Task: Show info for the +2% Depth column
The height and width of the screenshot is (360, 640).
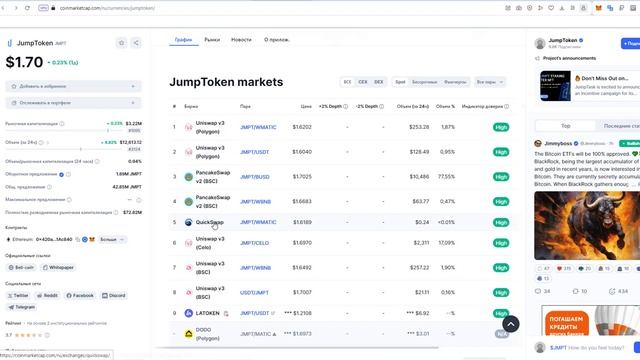Action: (346, 107)
